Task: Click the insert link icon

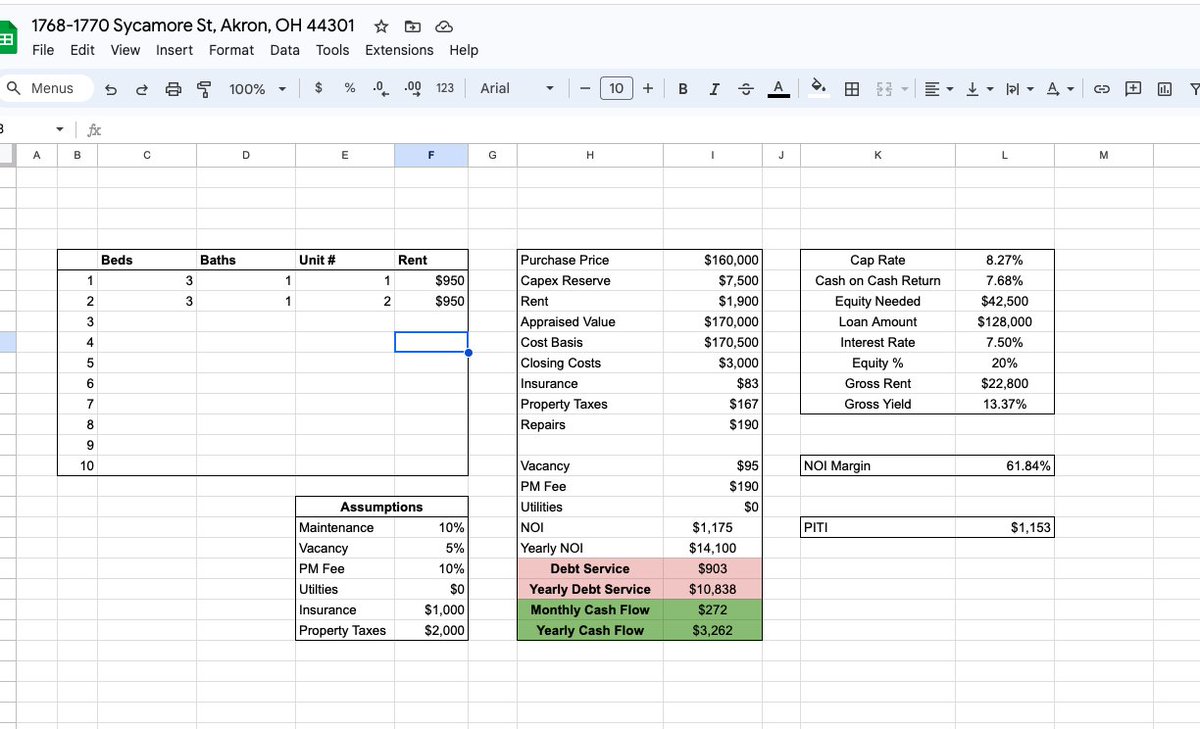Action: [1102, 88]
